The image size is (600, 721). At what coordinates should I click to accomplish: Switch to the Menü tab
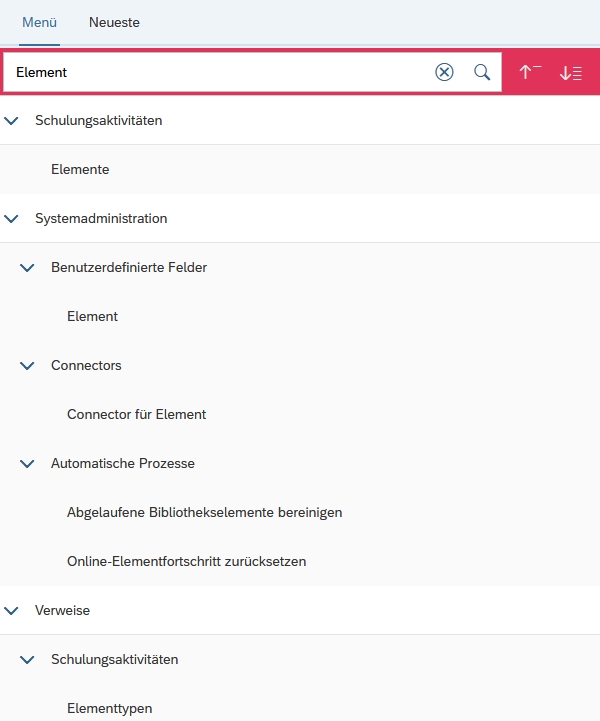click(x=40, y=22)
